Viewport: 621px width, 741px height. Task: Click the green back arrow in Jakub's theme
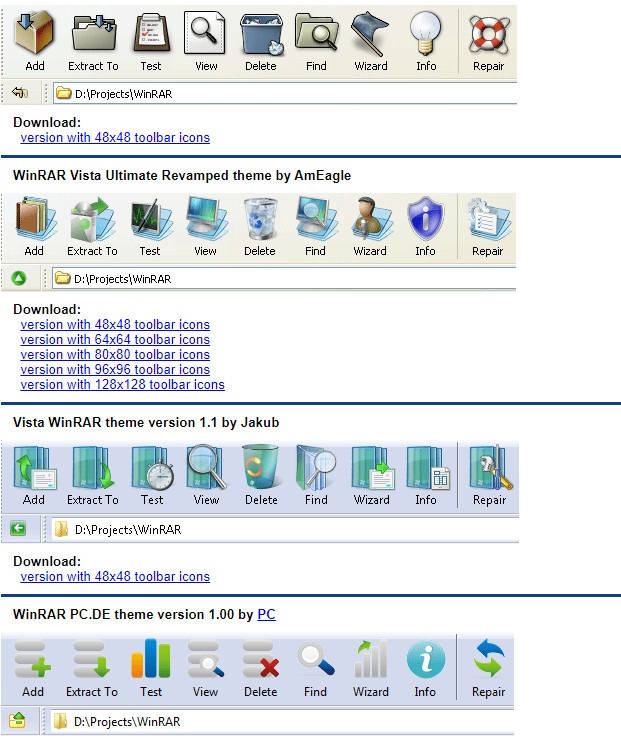pyautogui.click(x=18, y=528)
